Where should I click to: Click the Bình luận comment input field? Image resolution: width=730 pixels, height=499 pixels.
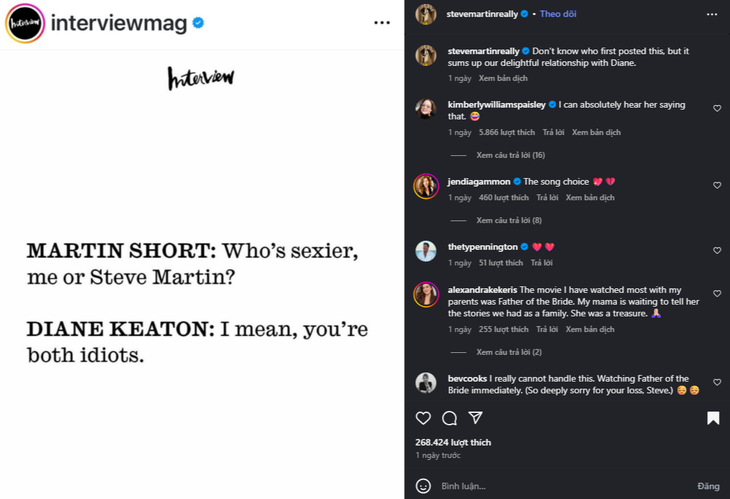[x=560, y=486]
